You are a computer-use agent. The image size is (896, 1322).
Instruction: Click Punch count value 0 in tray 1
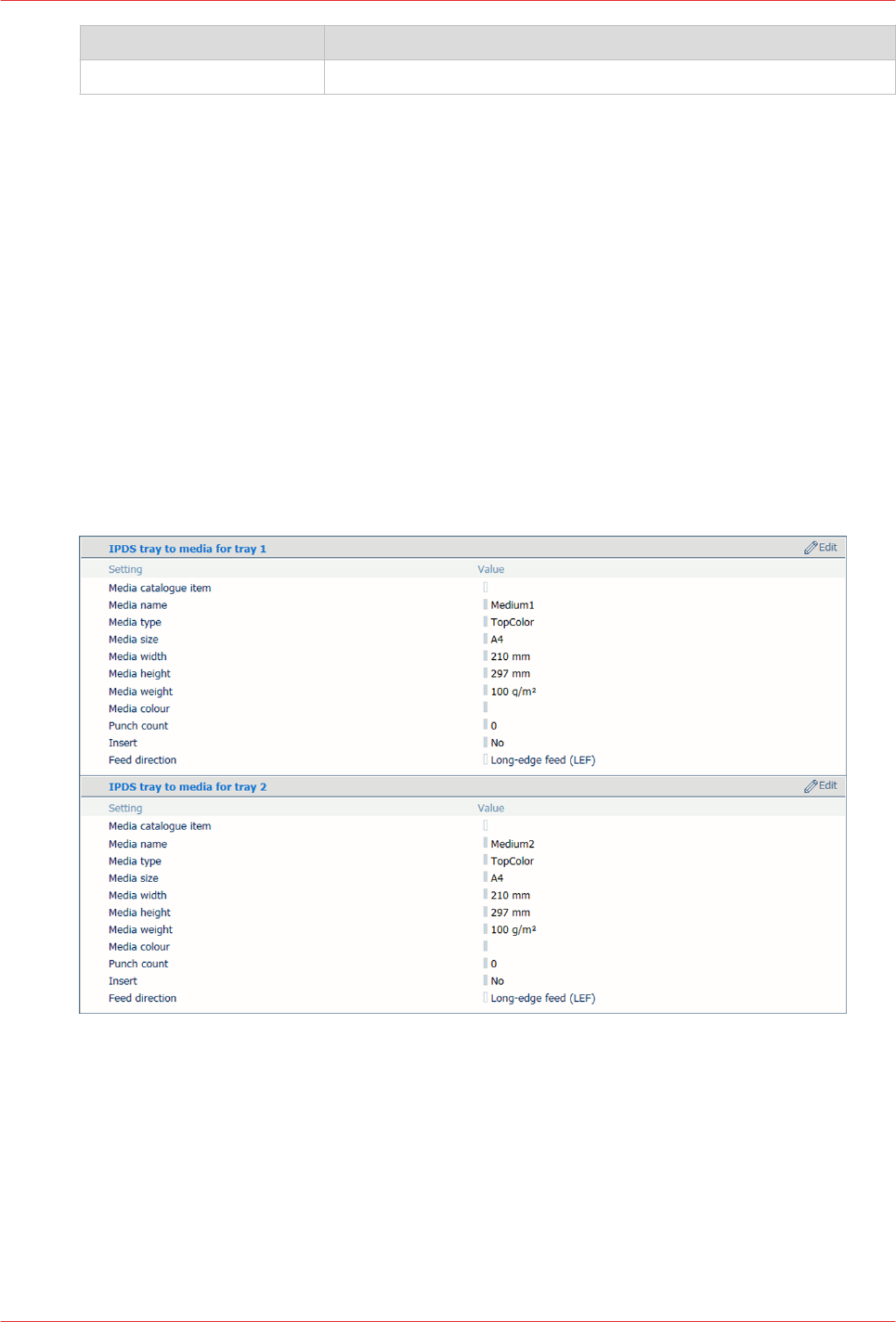[x=494, y=726]
